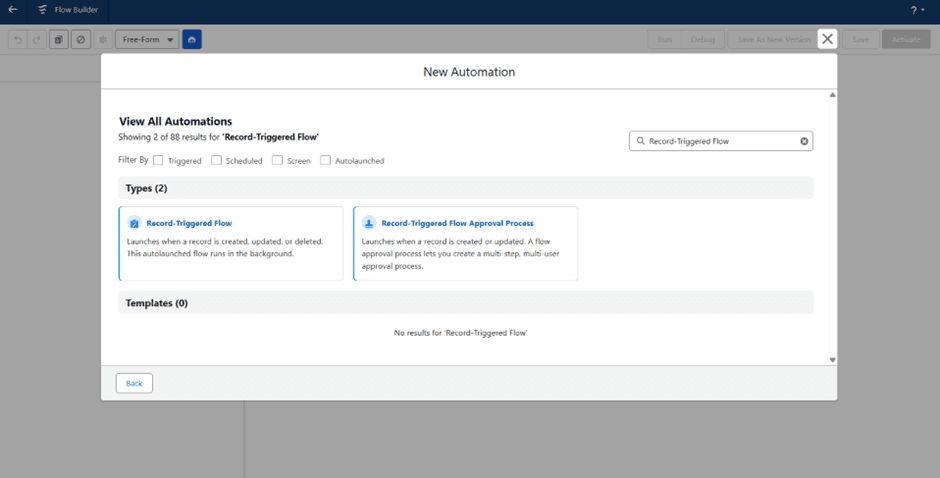Viewport: 940px width, 478px height.
Task: Click the Run button
Action: (x=664, y=40)
